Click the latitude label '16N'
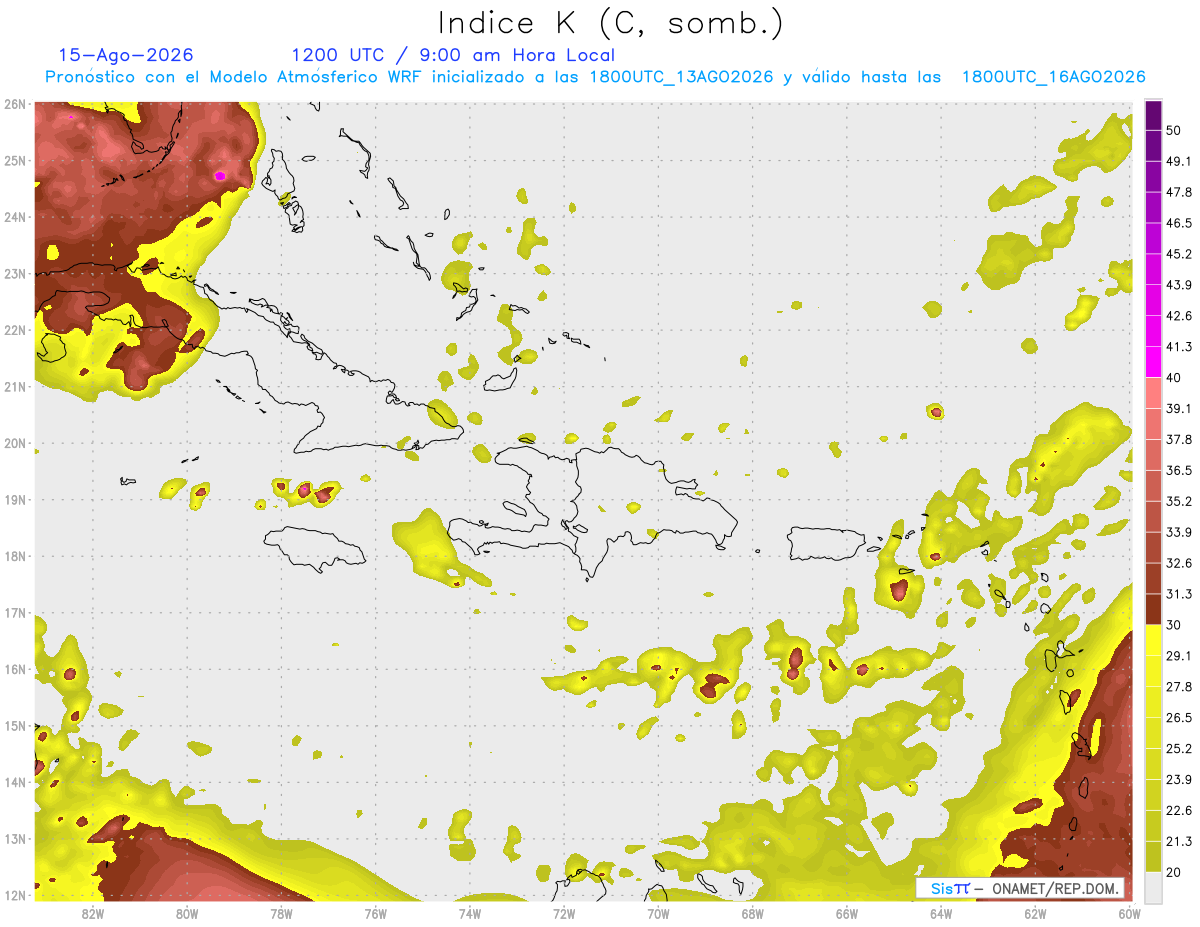Viewport: 1200px width, 927px height. coord(14,669)
